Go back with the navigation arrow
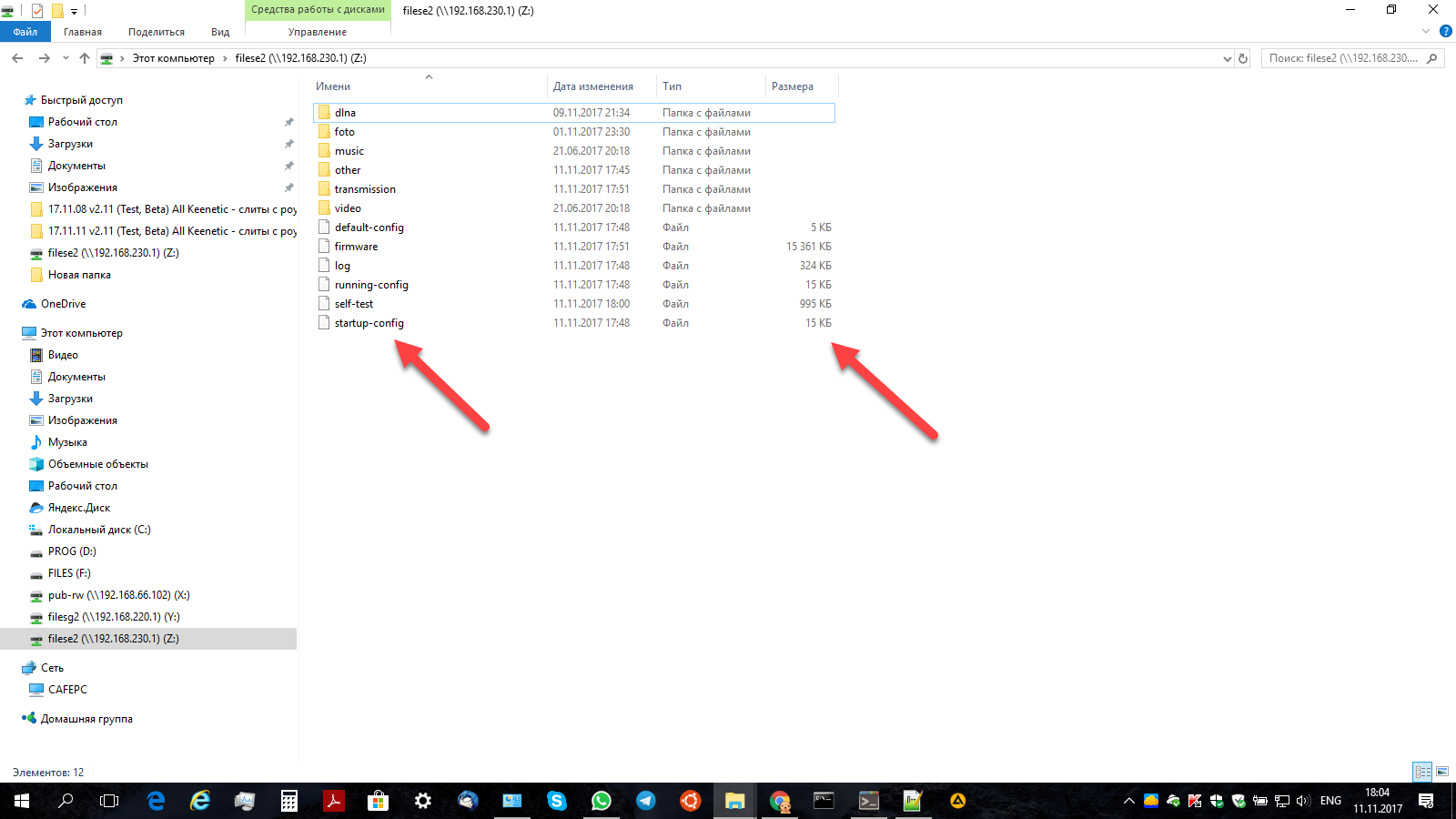 pos(17,58)
